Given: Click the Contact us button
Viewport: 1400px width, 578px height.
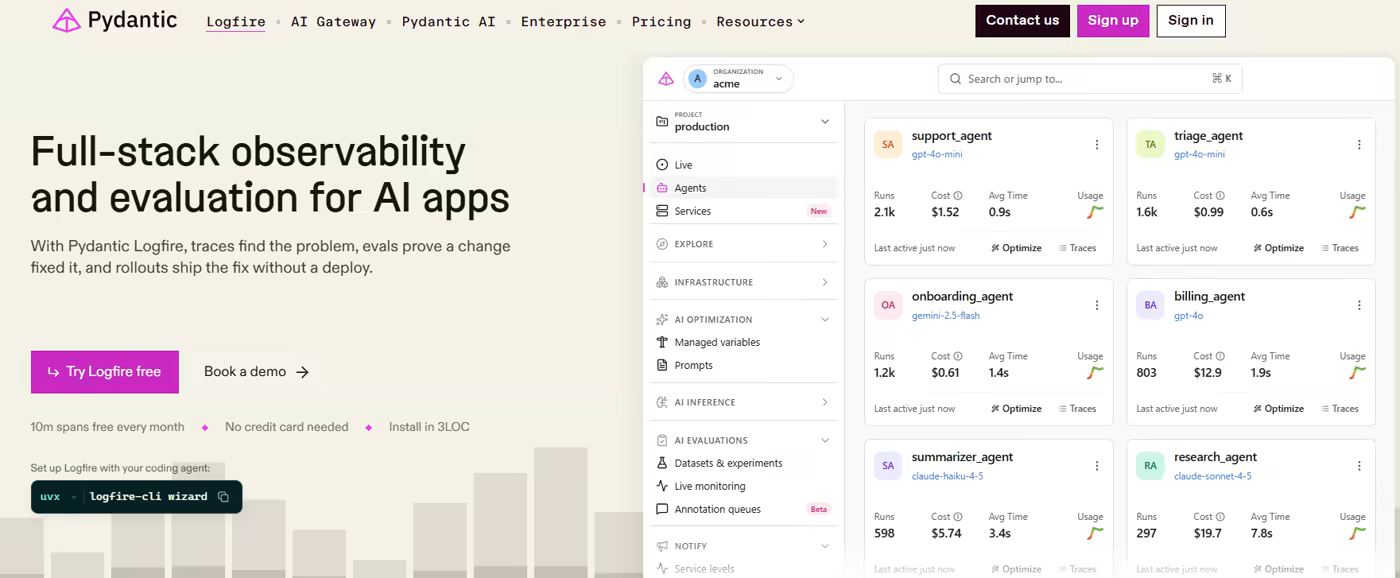Looking at the screenshot, I should pyautogui.click(x=1022, y=21).
